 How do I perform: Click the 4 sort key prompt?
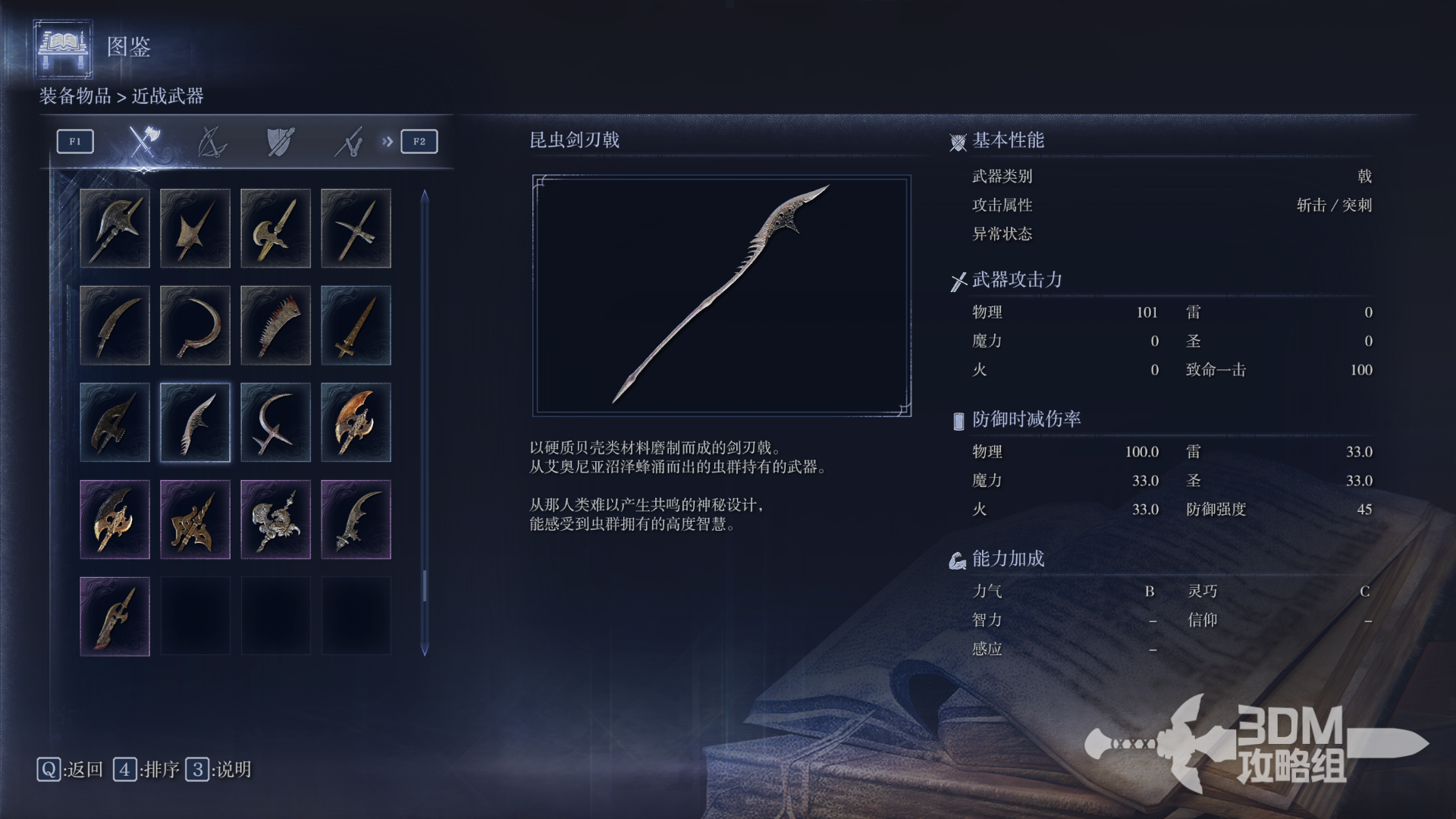pyautogui.click(x=146, y=770)
